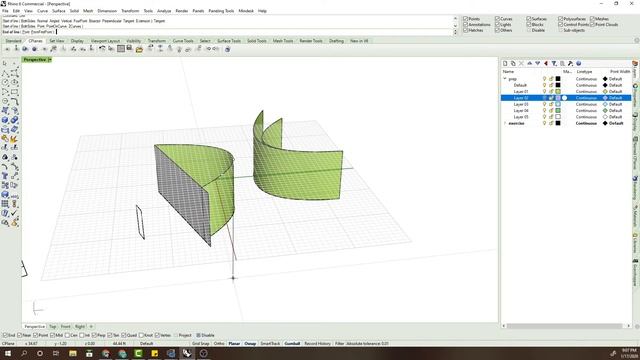
Task: Toggle the Curves selection filter checkbox
Action: click(x=498, y=19)
